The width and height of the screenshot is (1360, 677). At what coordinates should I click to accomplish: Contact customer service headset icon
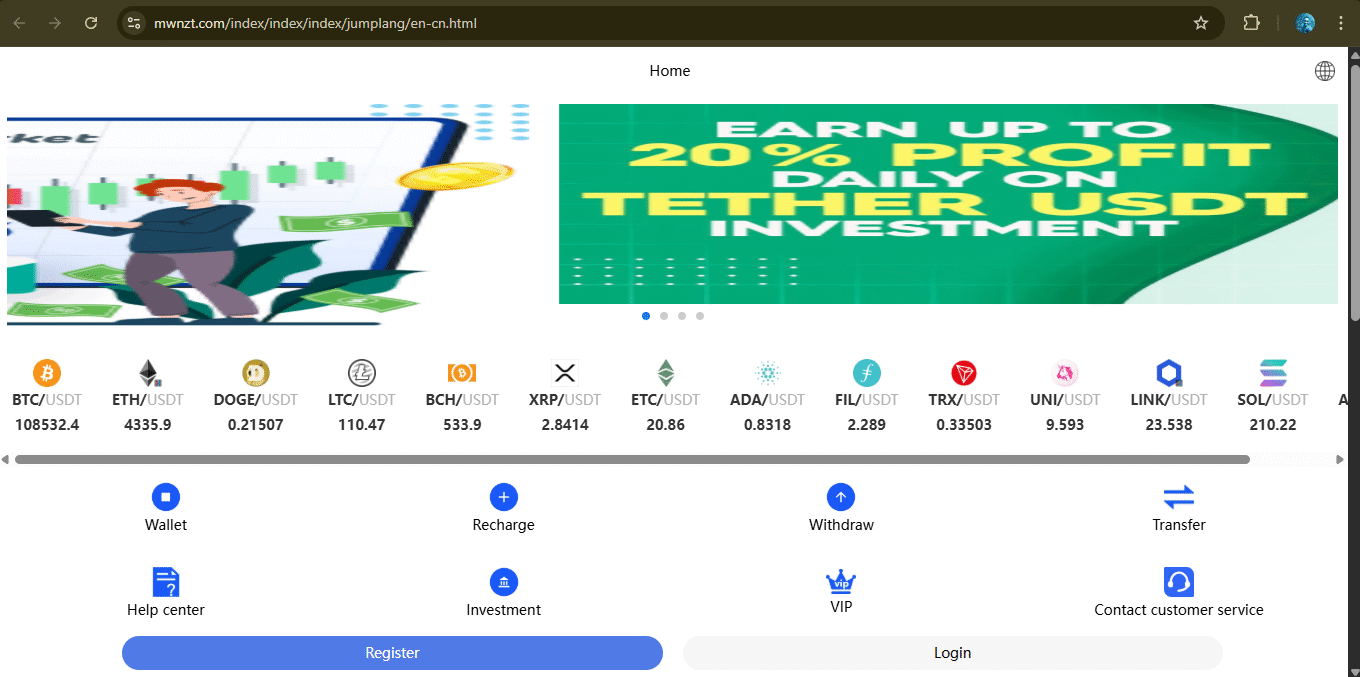point(1179,582)
